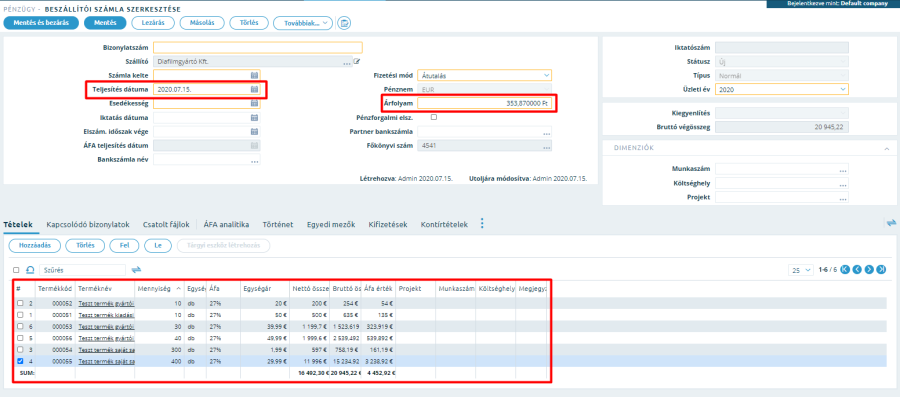Open the document template icon beside Továbbiak
The height and width of the screenshot is (397, 900).
[x=344, y=23]
